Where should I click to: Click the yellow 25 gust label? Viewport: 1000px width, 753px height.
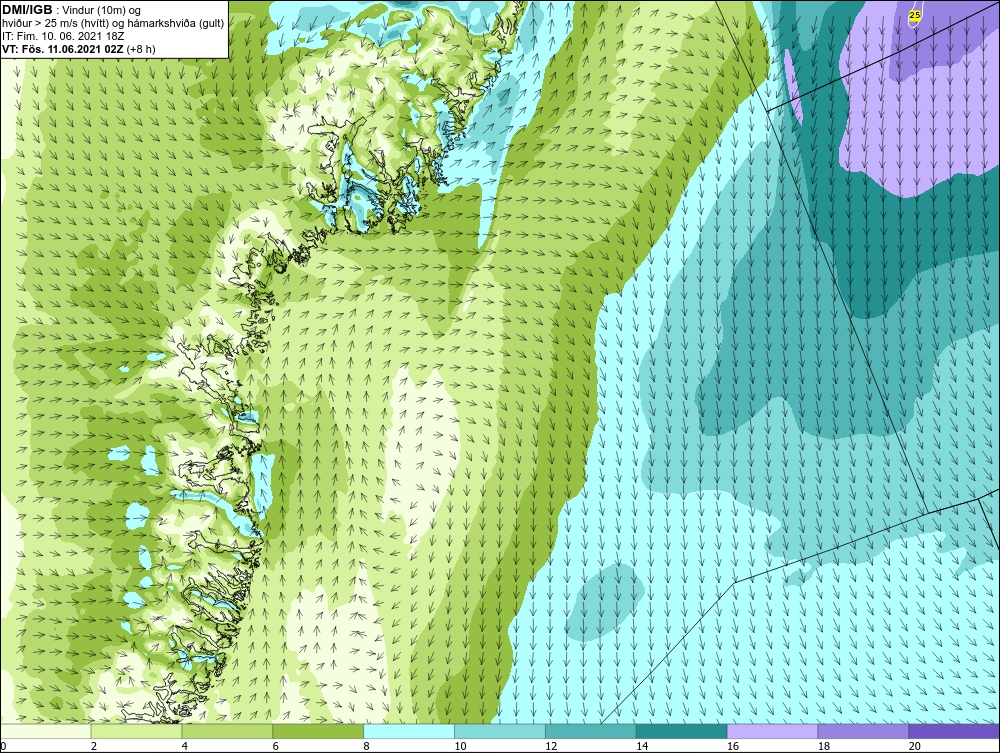(915, 15)
